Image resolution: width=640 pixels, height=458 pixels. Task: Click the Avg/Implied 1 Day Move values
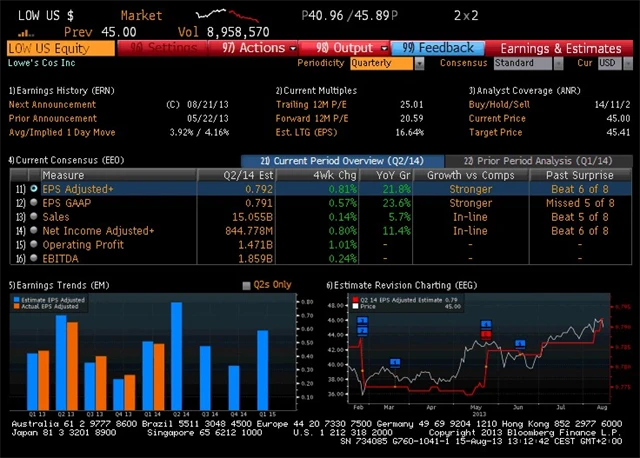[x=199, y=132]
